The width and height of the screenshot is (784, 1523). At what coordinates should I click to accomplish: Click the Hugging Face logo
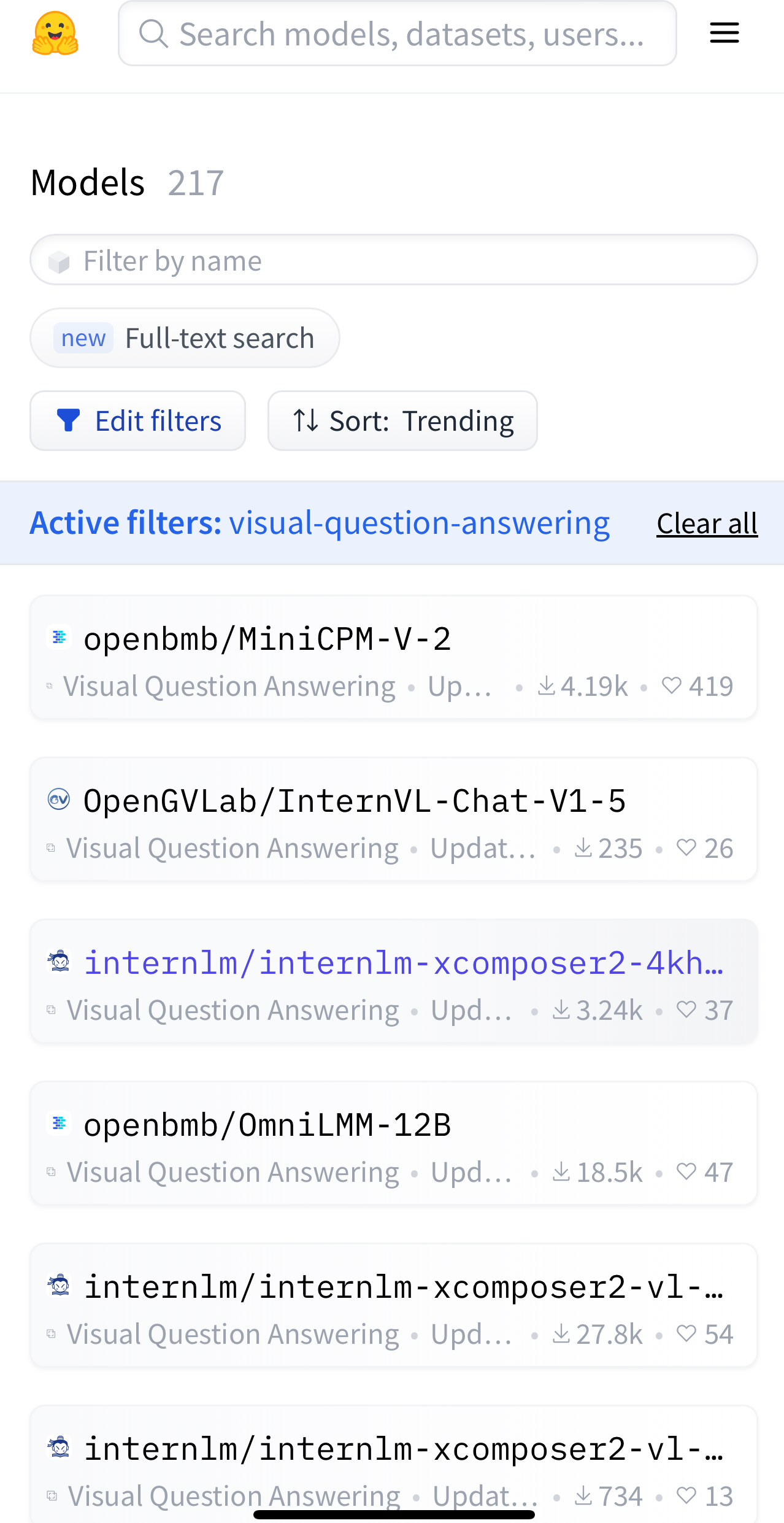(55, 34)
